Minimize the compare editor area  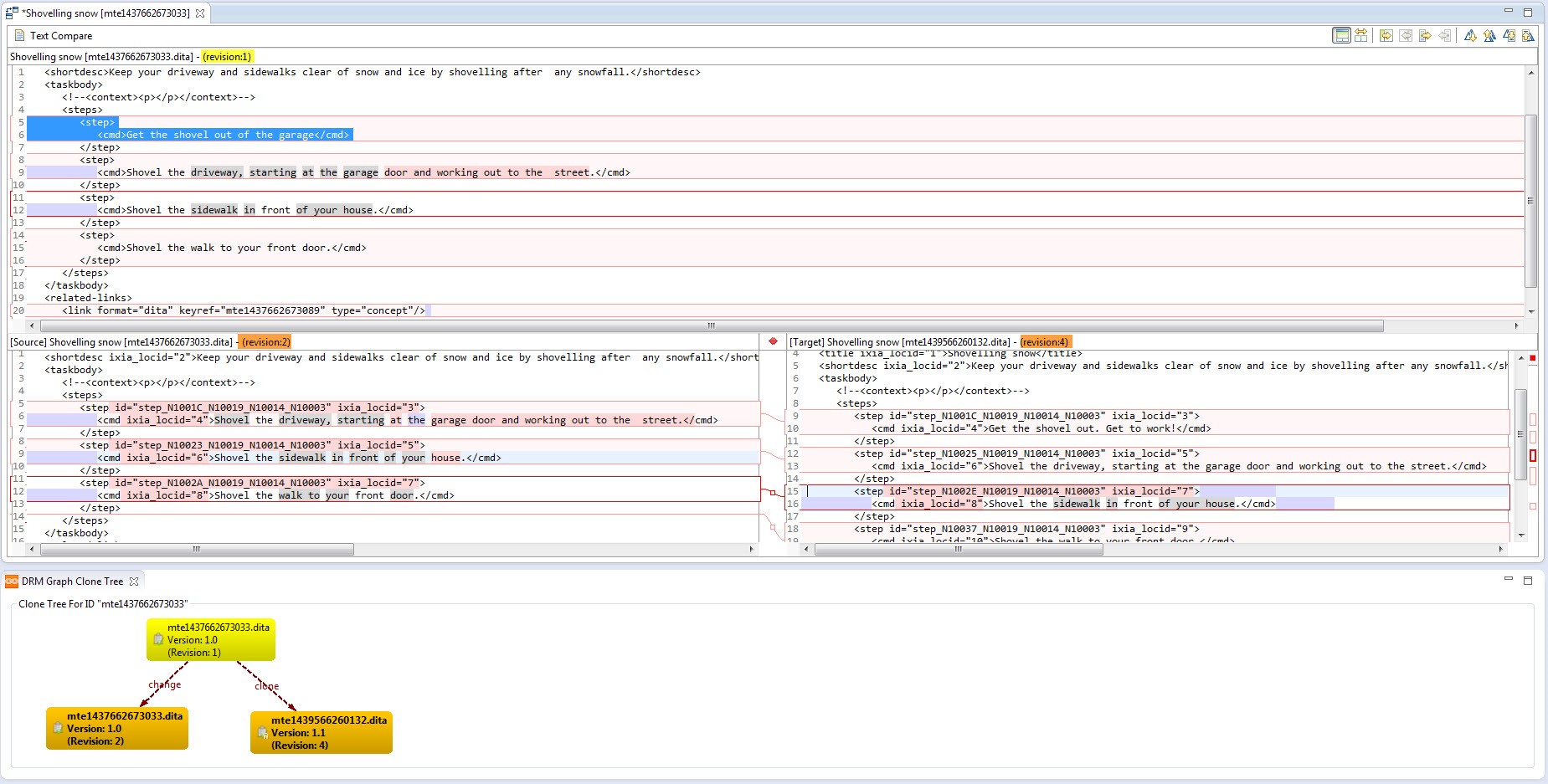(1509, 11)
